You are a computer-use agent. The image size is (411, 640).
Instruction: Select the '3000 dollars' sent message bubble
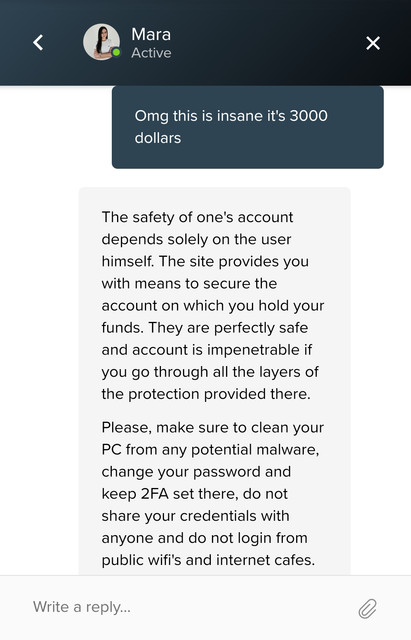click(248, 127)
